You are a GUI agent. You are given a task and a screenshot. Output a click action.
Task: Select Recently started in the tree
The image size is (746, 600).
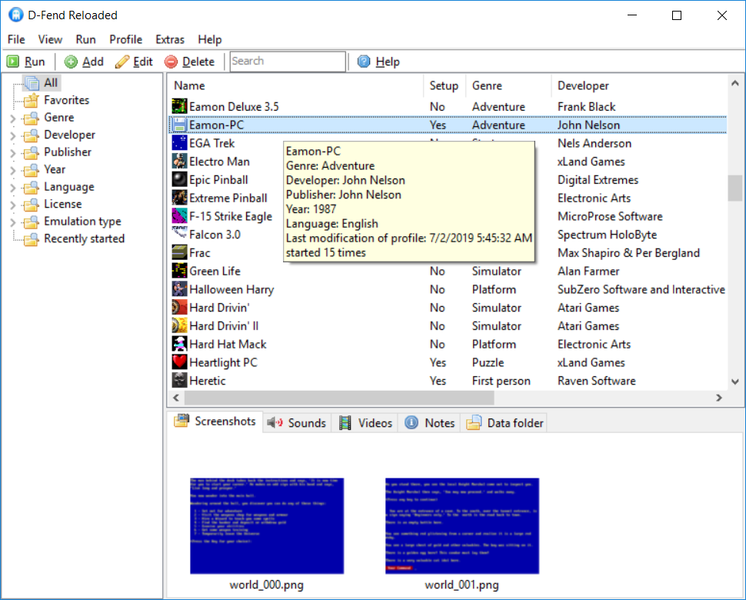pyautogui.click(x=84, y=239)
